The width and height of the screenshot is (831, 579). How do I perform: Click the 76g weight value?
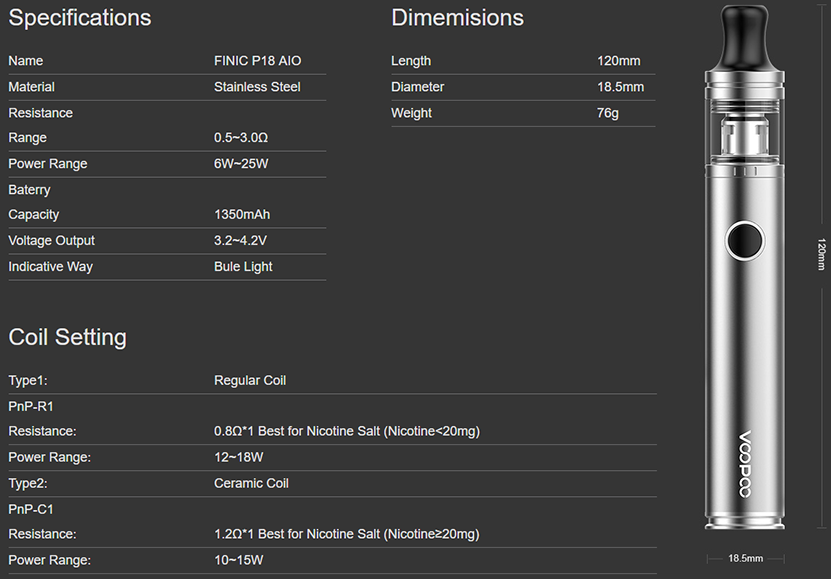[x=608, y=113]
